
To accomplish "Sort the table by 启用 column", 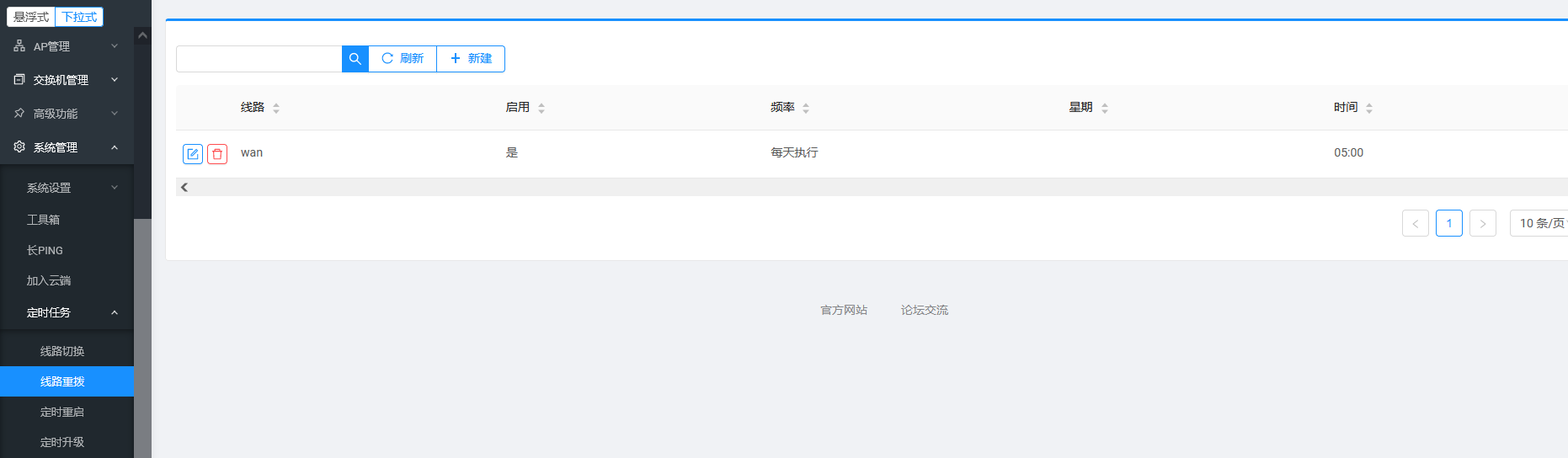I will point(541,108).
